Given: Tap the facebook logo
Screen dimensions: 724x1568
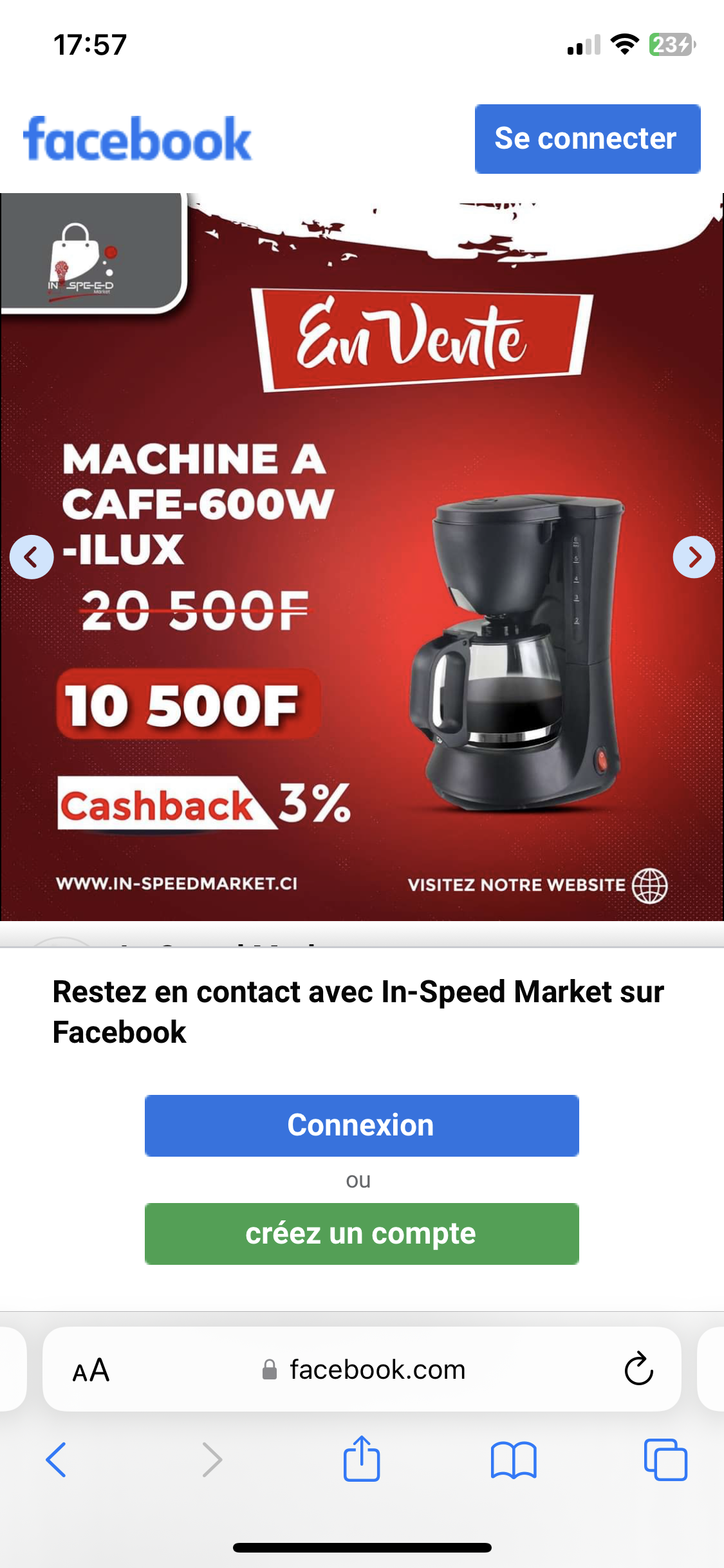Looking at the screenshot, I should (137, 139).
